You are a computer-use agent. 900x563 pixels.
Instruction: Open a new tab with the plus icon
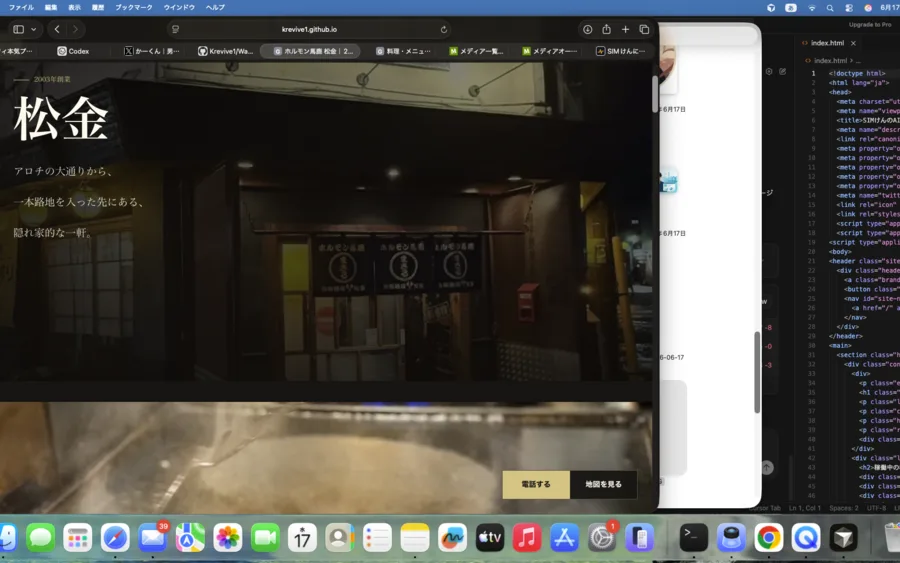pos(625,29)
